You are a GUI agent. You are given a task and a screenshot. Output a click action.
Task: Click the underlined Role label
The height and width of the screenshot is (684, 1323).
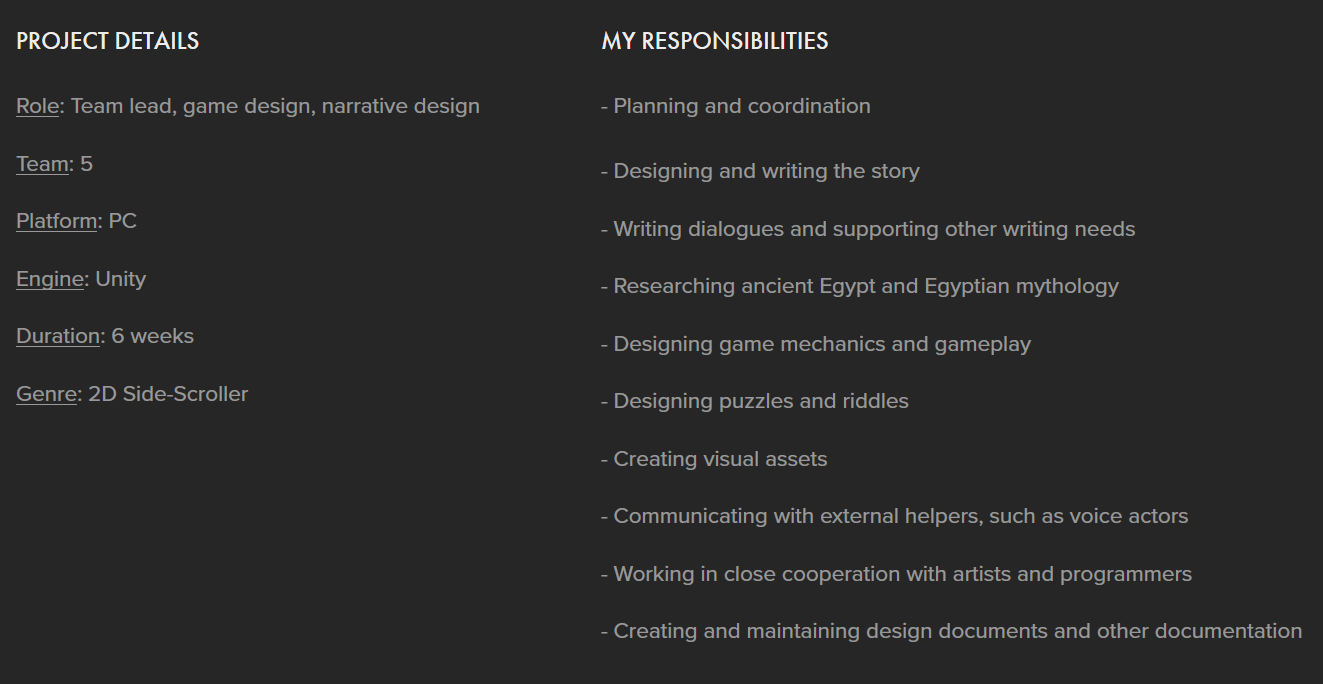point(38,106)
